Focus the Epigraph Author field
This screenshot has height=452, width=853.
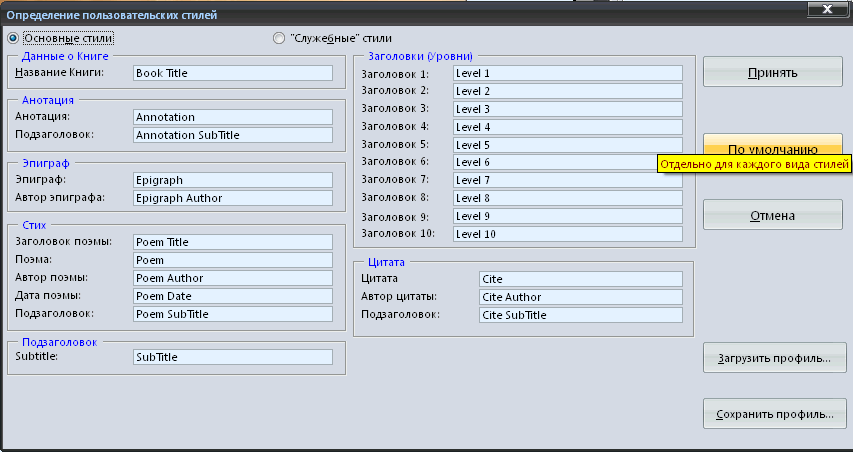pyautogui.click(x=233, y=198)
